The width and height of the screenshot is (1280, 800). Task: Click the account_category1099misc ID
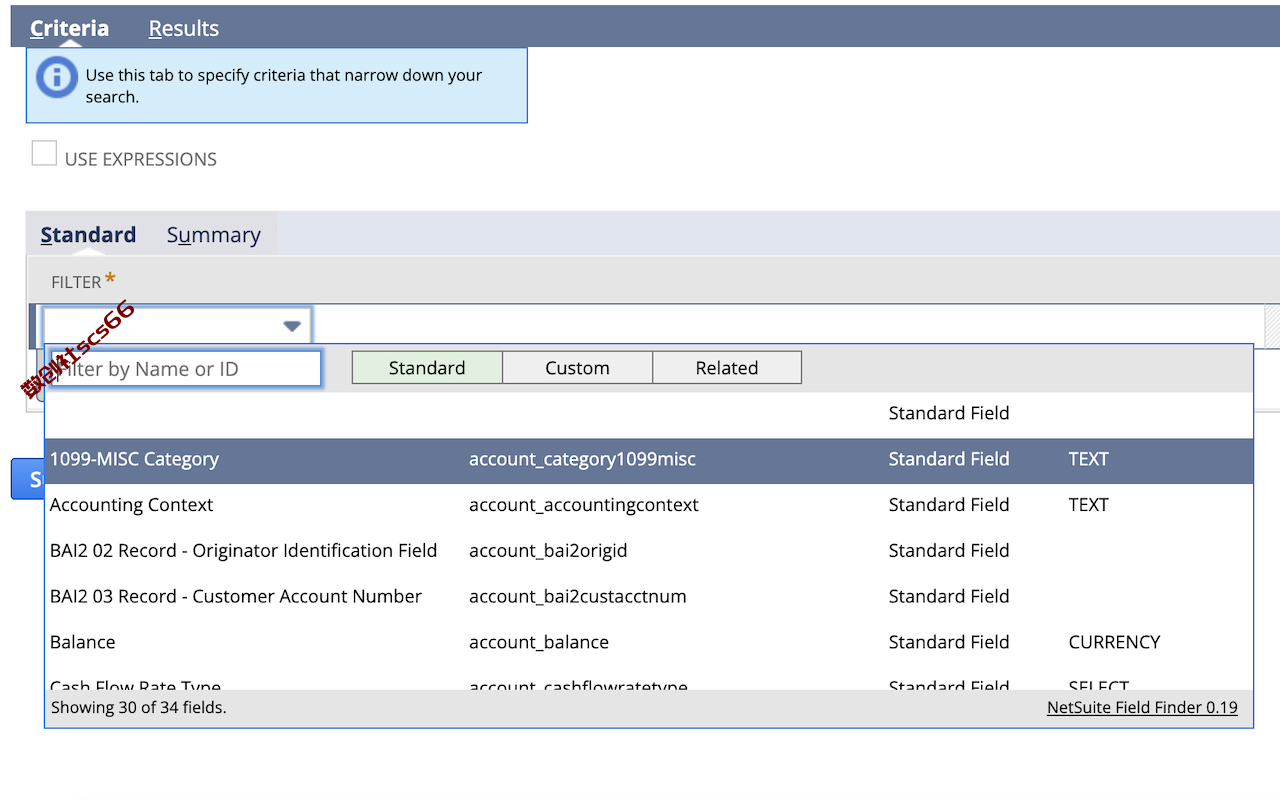[x=582, y=459]
